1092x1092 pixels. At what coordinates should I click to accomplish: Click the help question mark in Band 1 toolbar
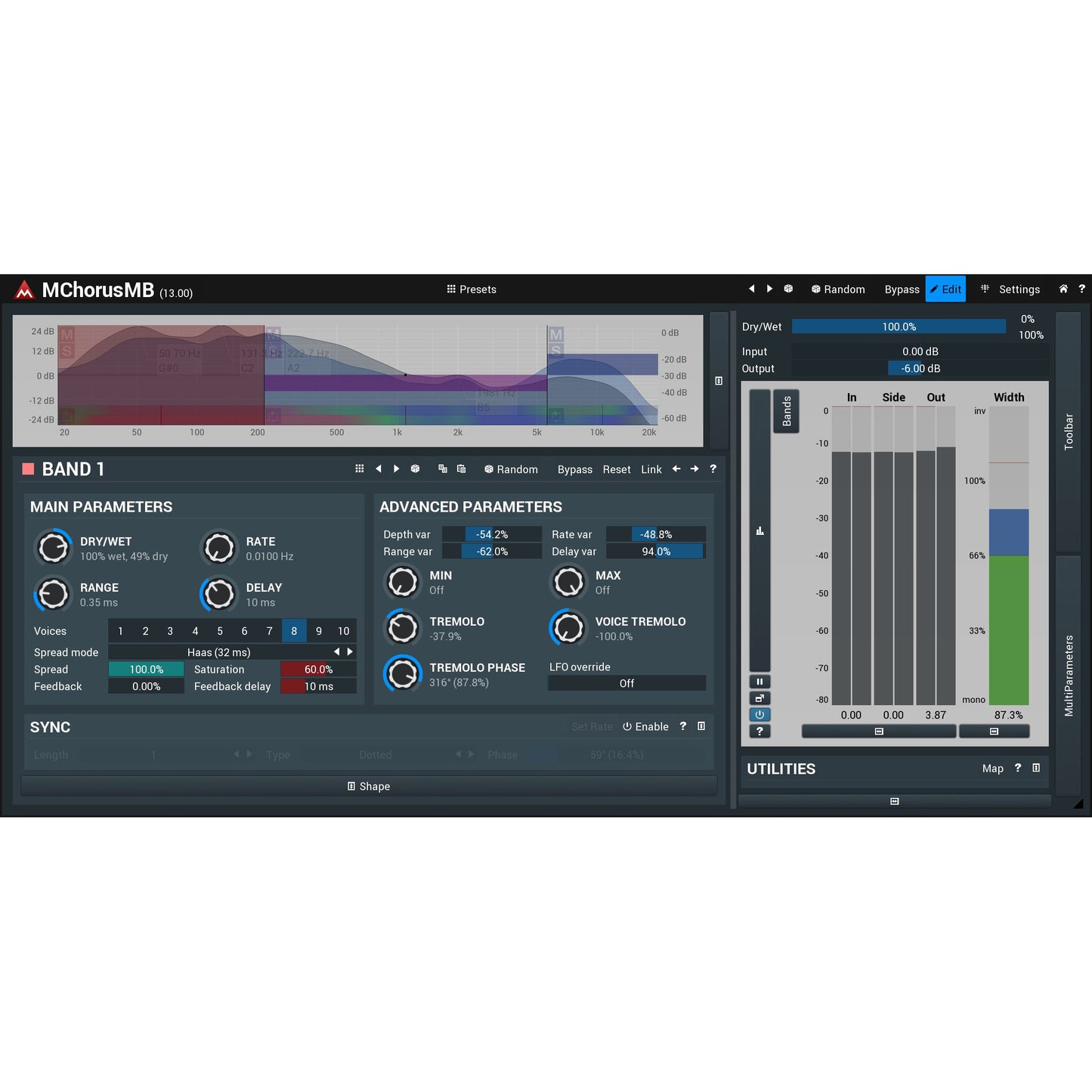pos(713,469)
